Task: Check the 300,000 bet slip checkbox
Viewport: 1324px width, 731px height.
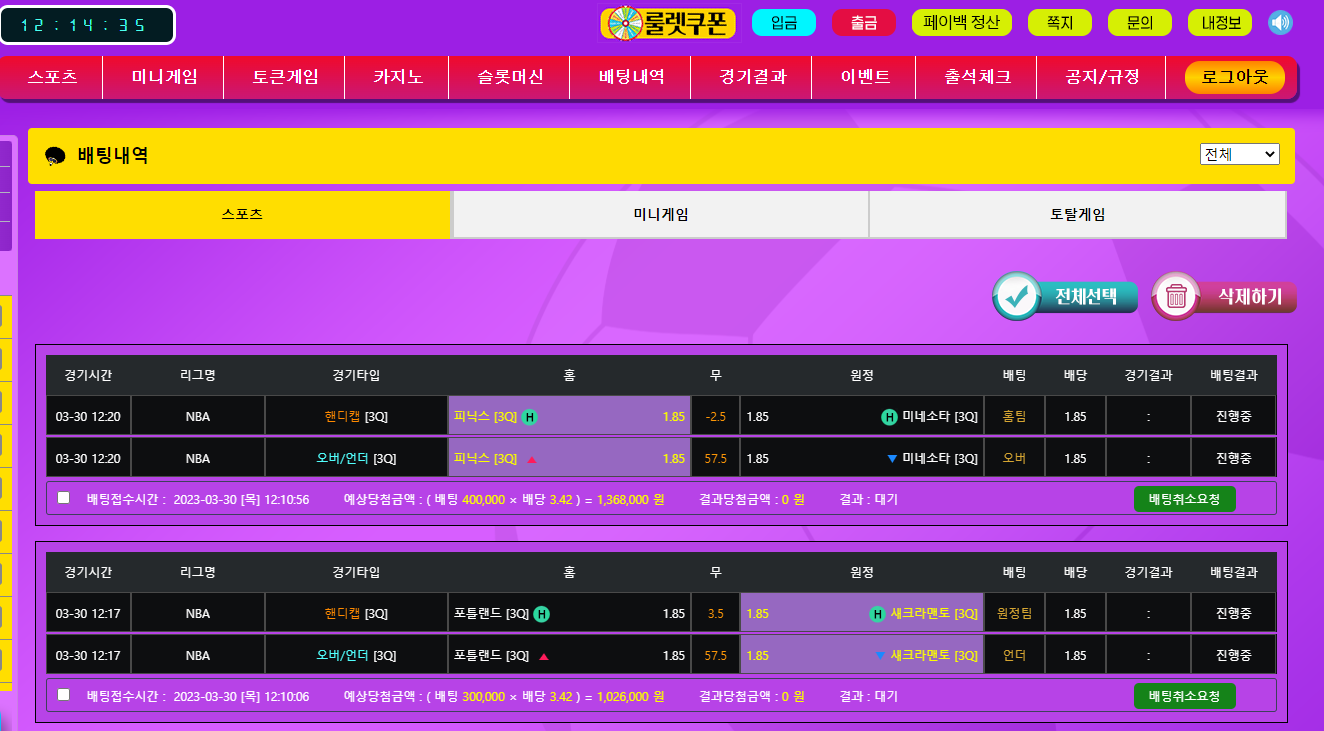Action: [x=64, y=695]
